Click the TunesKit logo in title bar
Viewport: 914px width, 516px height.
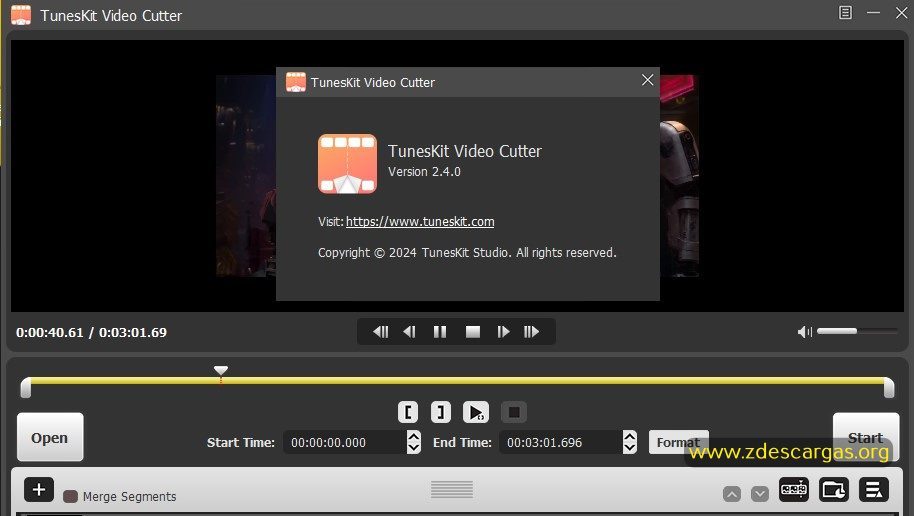pyautogui.click(x=21, y=15)
